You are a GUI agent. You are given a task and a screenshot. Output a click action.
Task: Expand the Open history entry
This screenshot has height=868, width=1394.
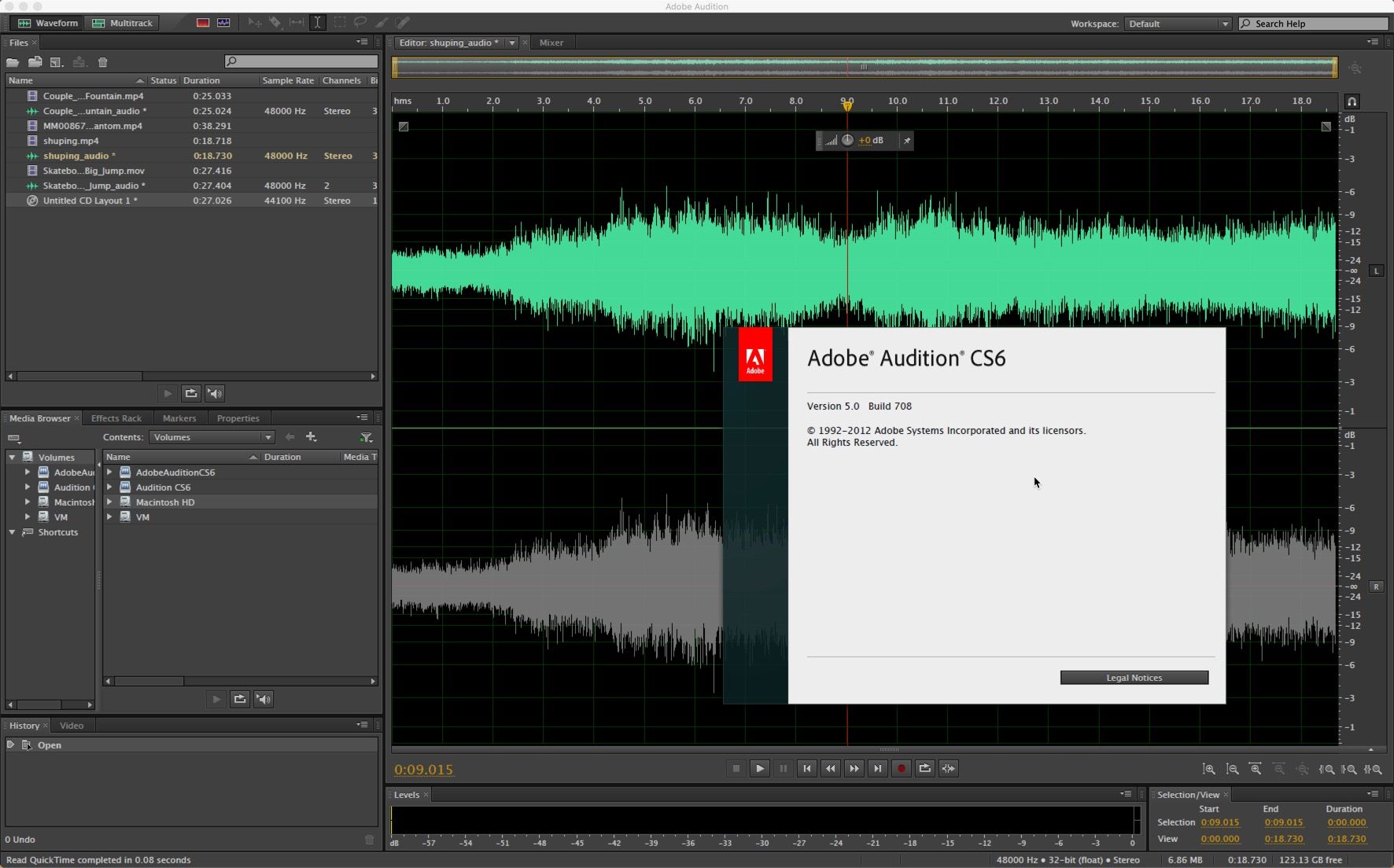coord(11,745)
